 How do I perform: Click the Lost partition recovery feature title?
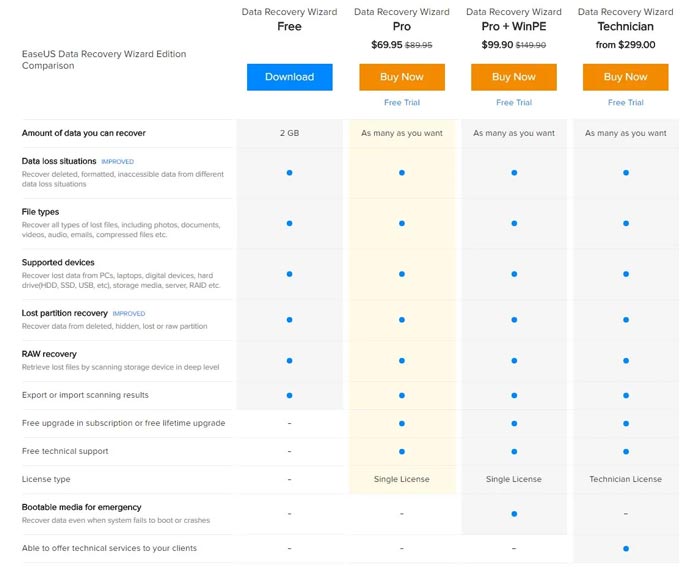click(64, 313)
